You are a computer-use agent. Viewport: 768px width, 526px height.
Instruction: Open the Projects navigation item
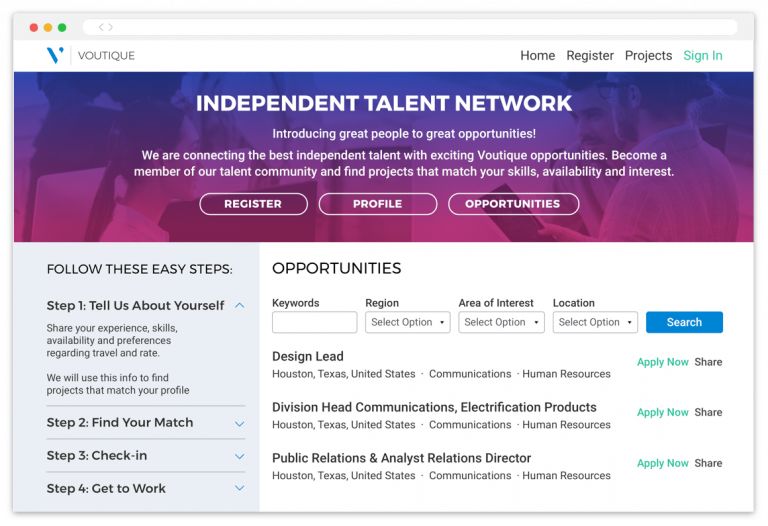[648, 56]
